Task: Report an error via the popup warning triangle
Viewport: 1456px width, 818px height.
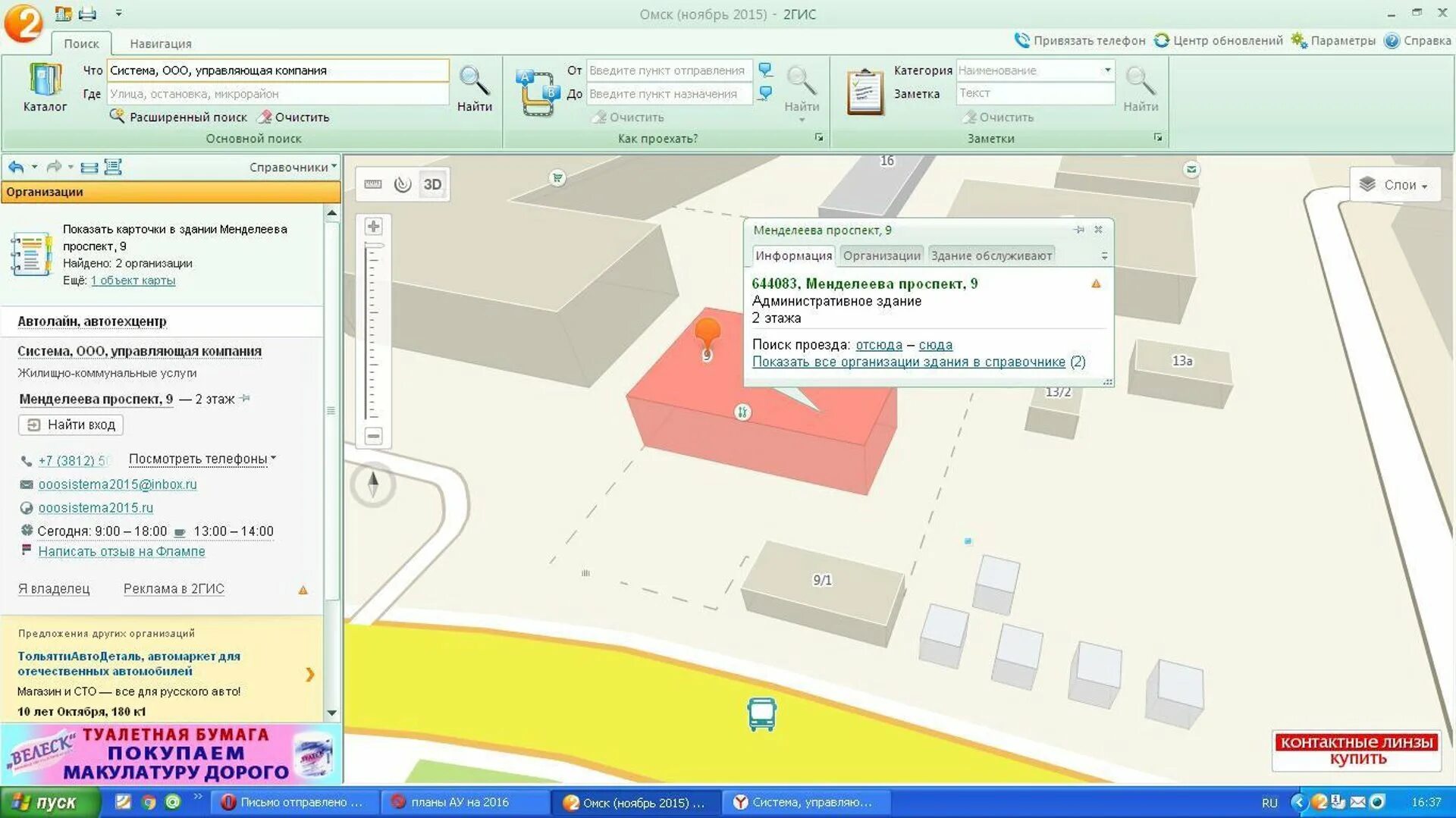Action: click(1096, 284)
